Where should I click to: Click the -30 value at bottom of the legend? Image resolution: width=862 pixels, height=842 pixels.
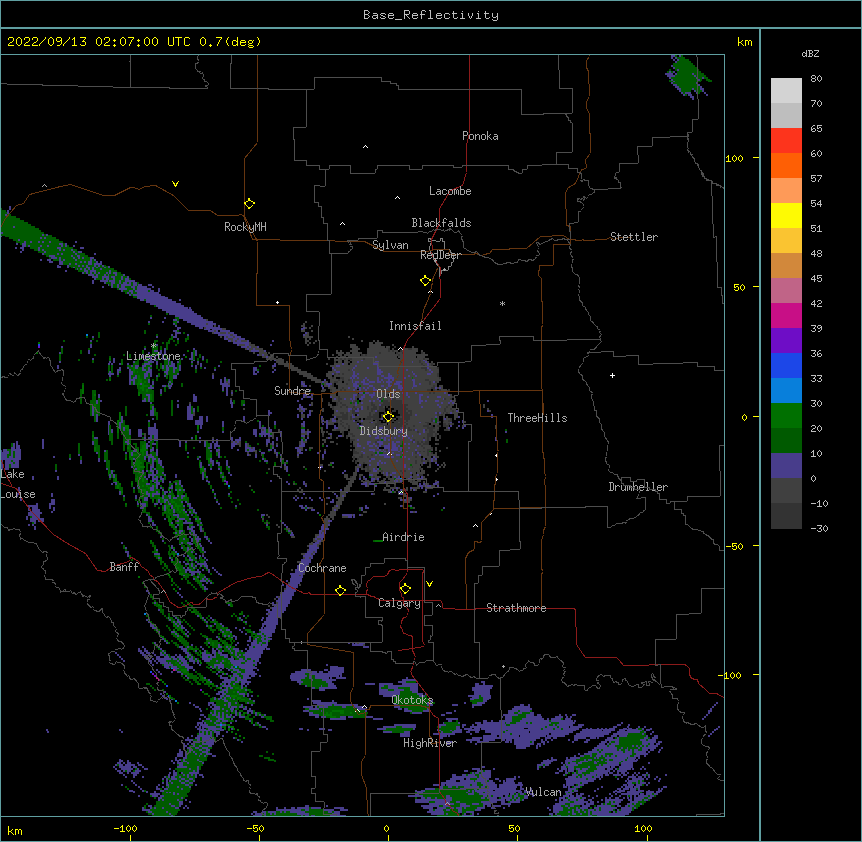point(819,529)
